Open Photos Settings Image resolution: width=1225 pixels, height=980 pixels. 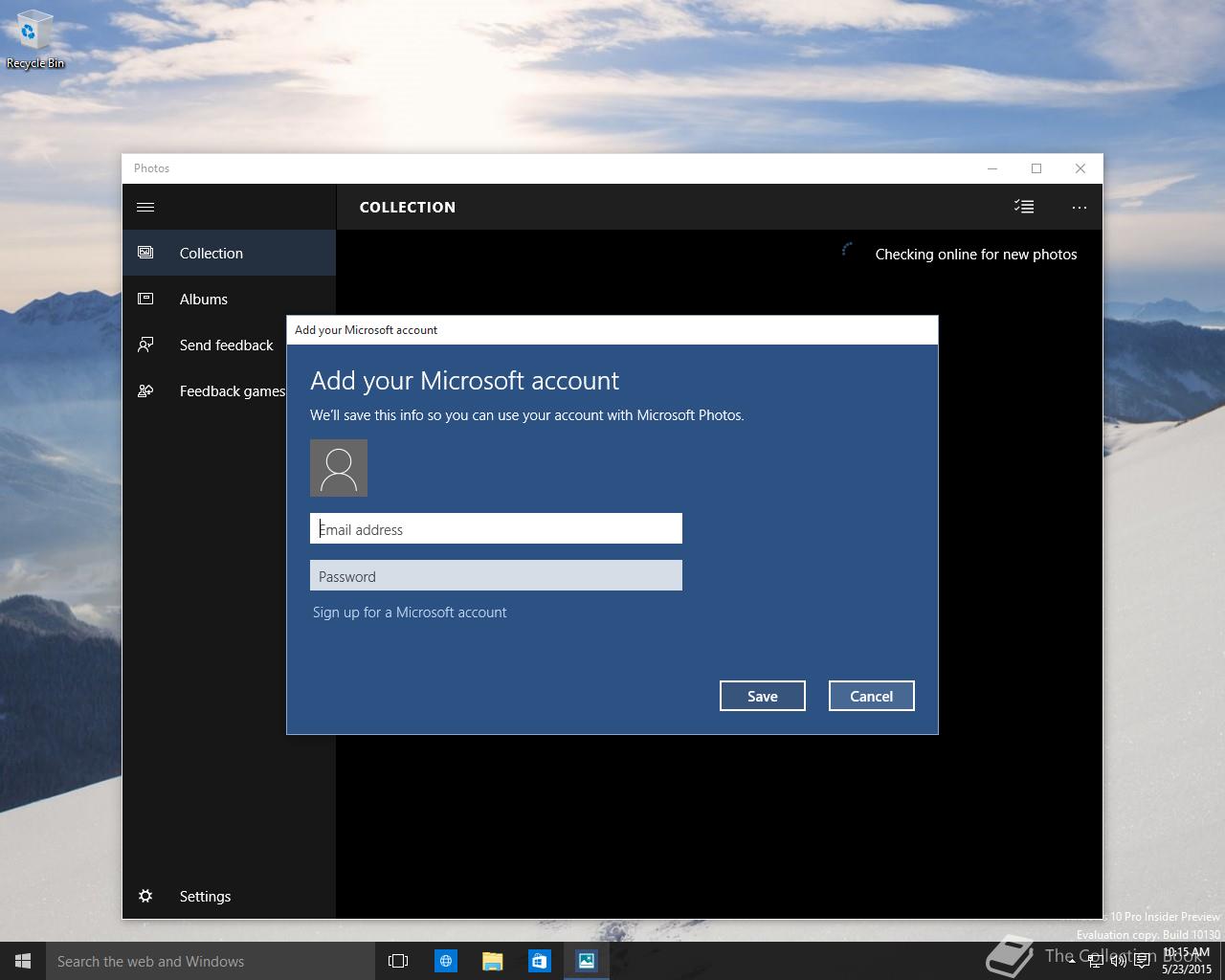pyautogui.click(x=229, y=896)
